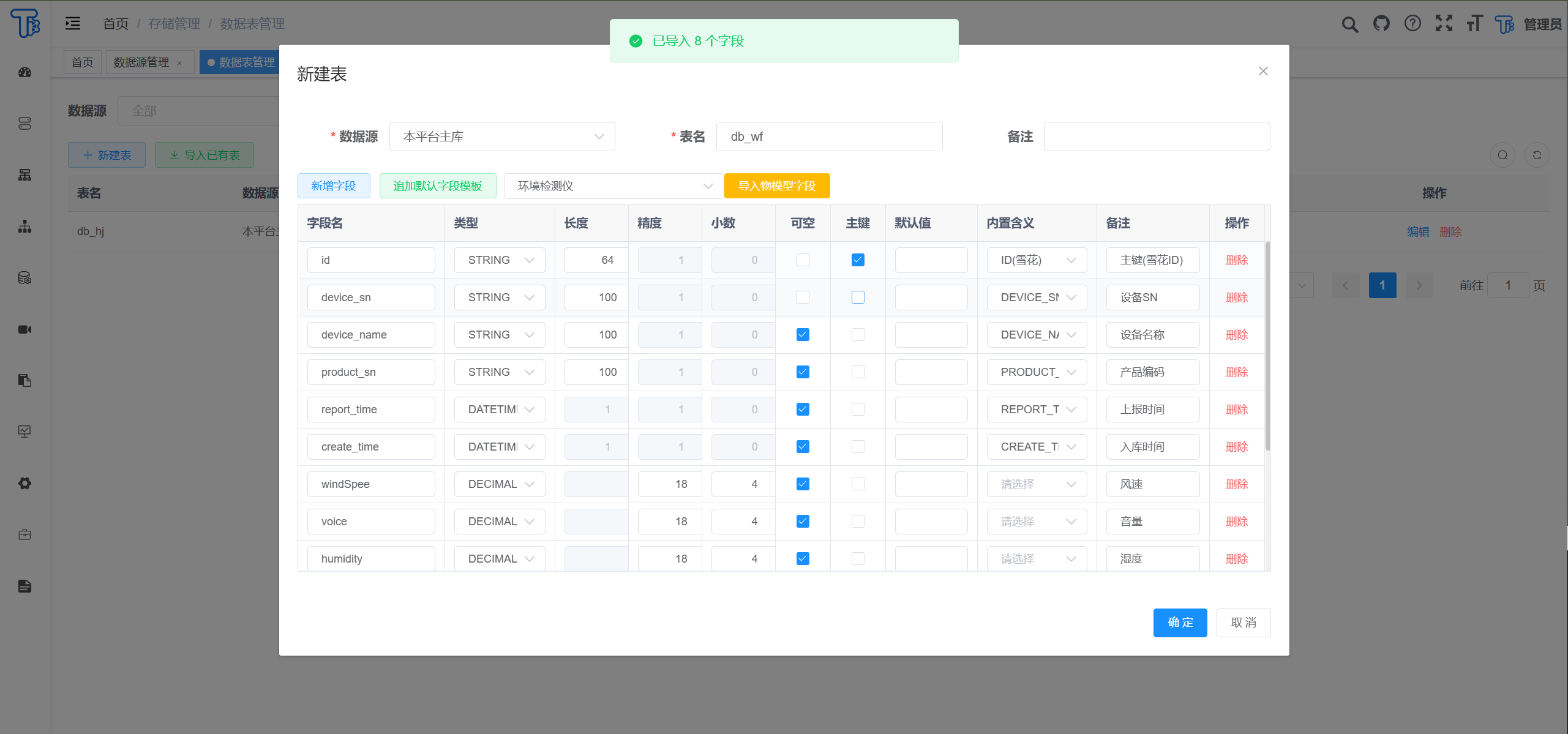Click the app logo in the sidebar
Viewport: 1568px width, 734px height.
click(x=25, y=23)
